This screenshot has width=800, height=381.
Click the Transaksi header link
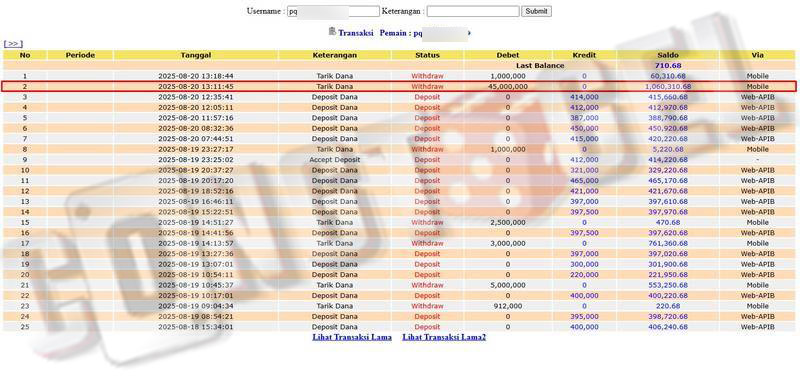click(x=356, y=33)
